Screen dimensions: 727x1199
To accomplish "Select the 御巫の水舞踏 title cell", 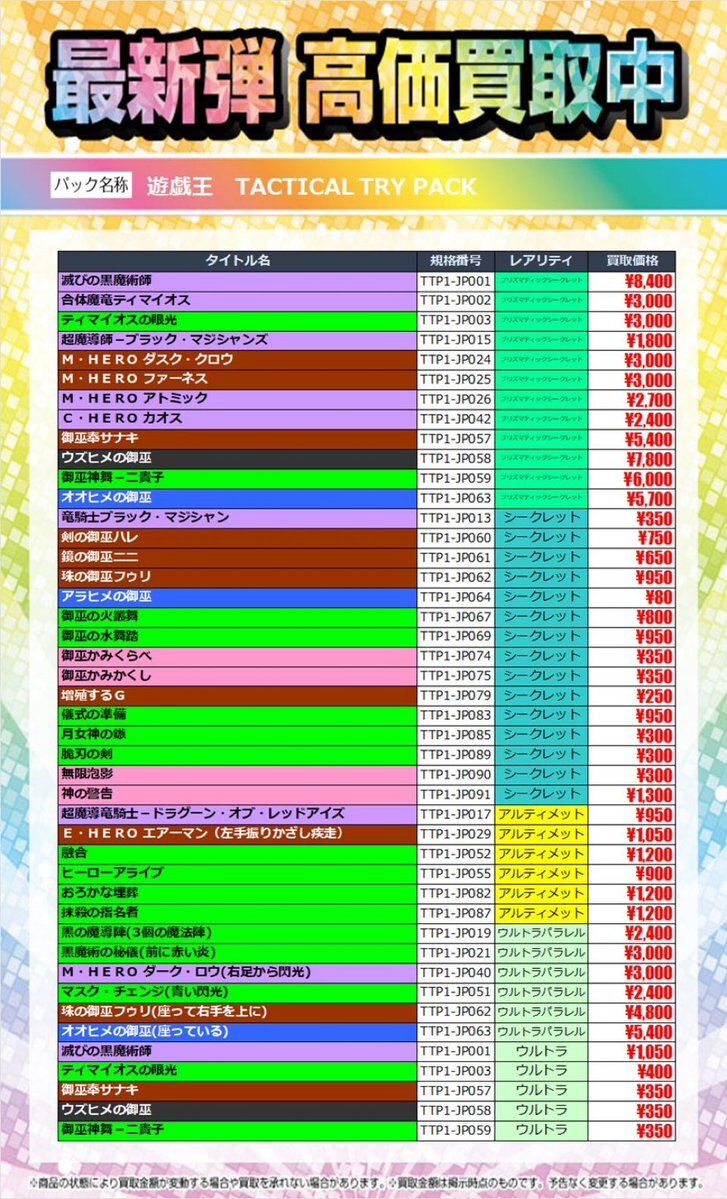I will pyautogui.click(x=237, y=636).
